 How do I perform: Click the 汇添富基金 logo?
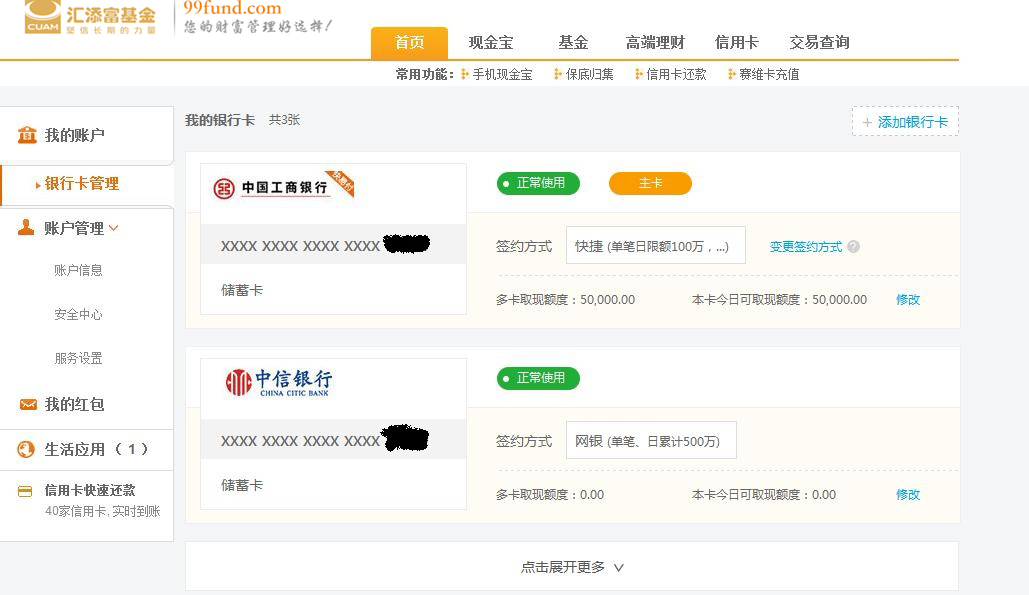pos(90,17)
